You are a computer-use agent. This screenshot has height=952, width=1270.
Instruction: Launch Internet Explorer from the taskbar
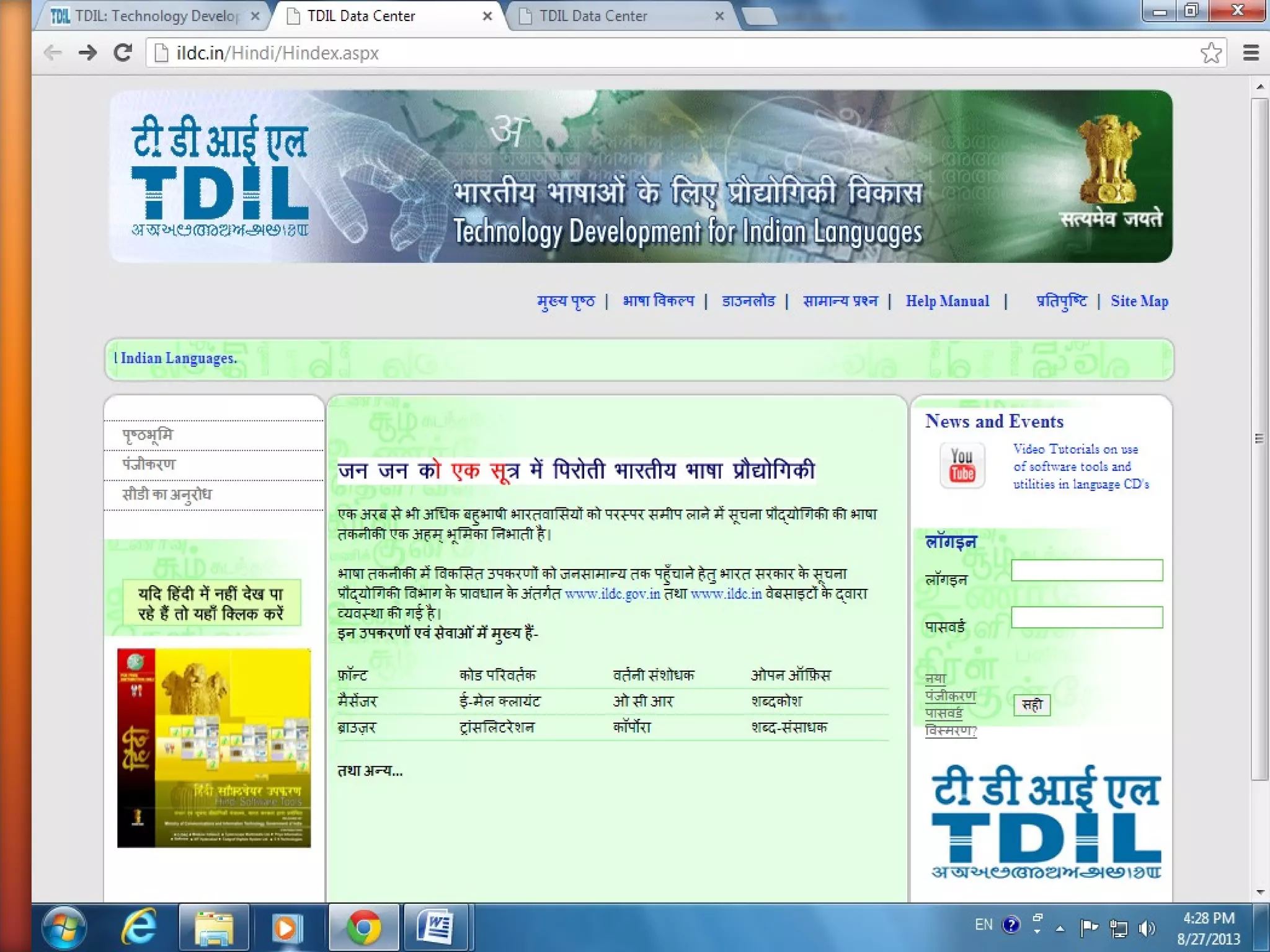(x=140, y=928)
